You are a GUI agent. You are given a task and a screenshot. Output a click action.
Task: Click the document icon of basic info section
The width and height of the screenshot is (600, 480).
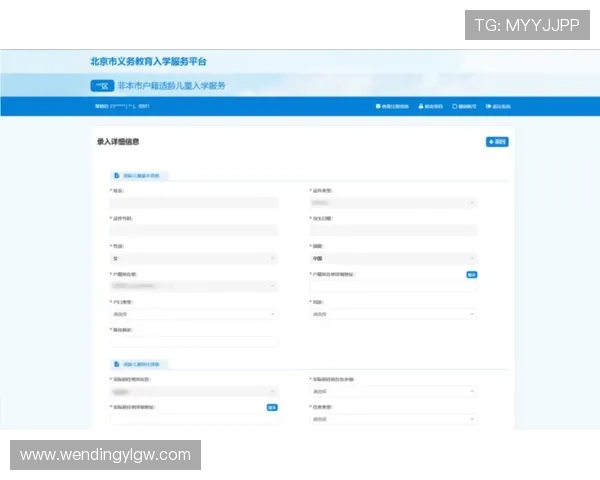(117, 176)
